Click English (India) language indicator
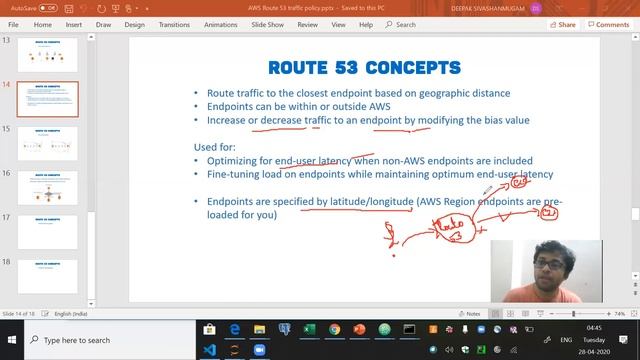The height and width of the screenshot is (360, 640). click(x=71, y=314)
